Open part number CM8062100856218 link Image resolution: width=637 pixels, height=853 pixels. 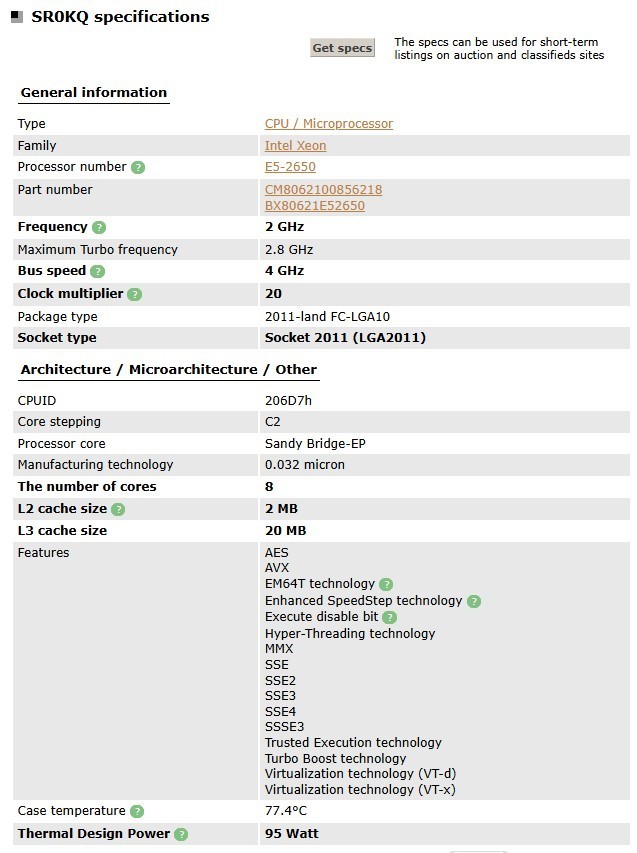323,189
